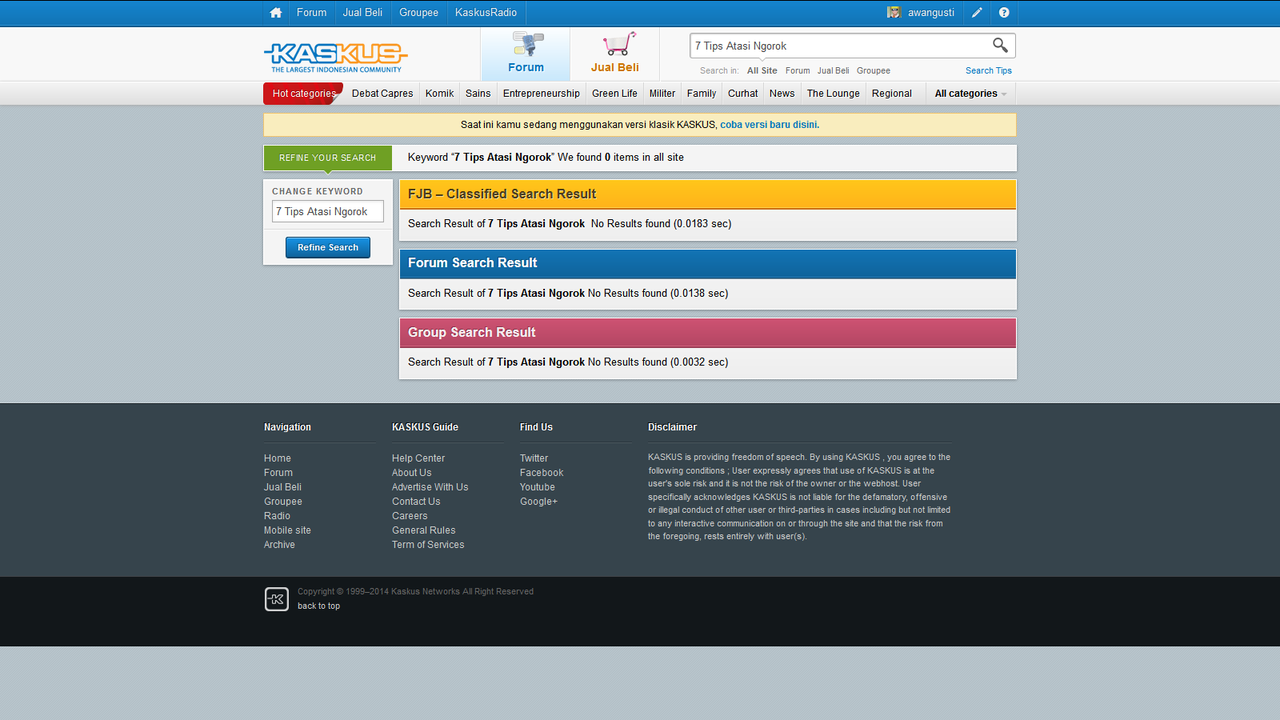
Task: Set search scope to Forum
Action: (x=798, y=71)
